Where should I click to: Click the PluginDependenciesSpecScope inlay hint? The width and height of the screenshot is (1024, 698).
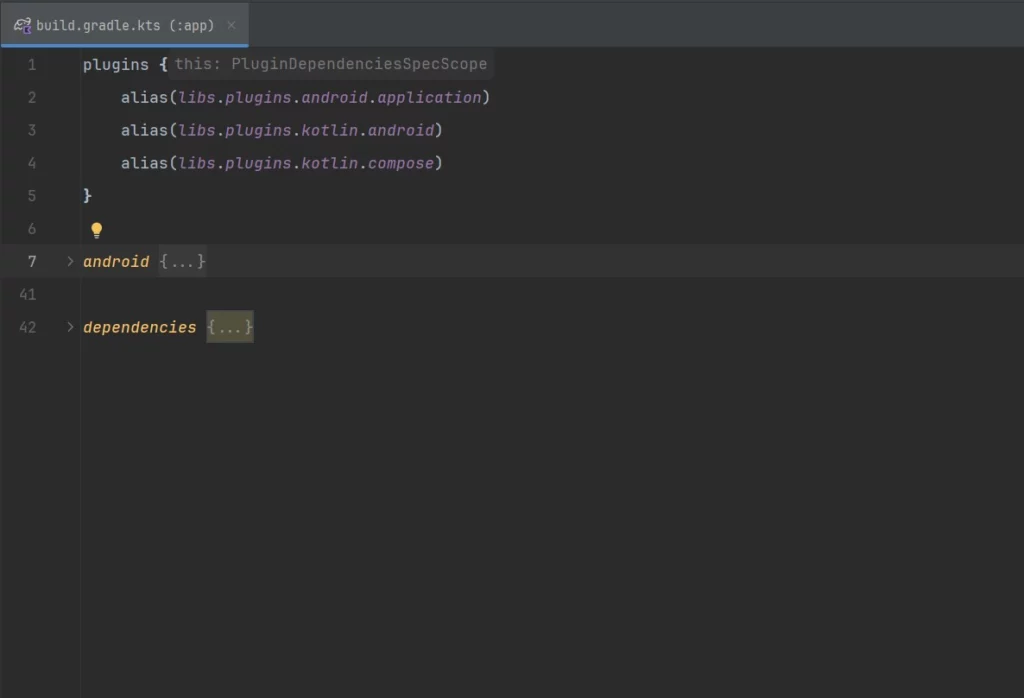pyautogui.click(x=331, y=64)
